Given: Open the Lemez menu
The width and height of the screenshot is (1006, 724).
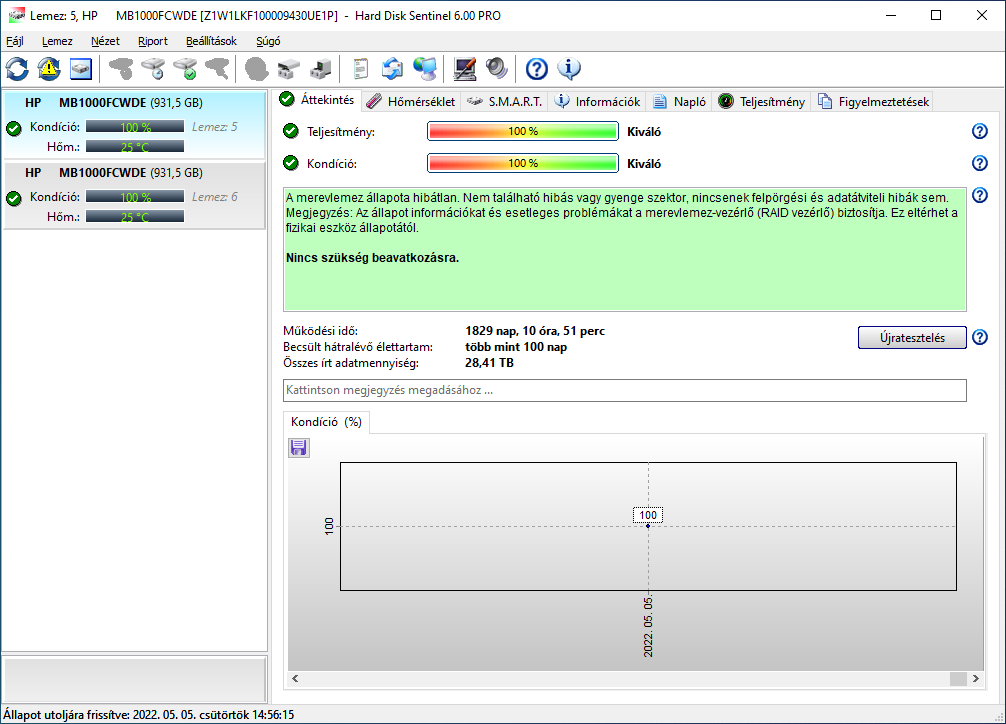Looking at the screenshot, I should point(57,41).
